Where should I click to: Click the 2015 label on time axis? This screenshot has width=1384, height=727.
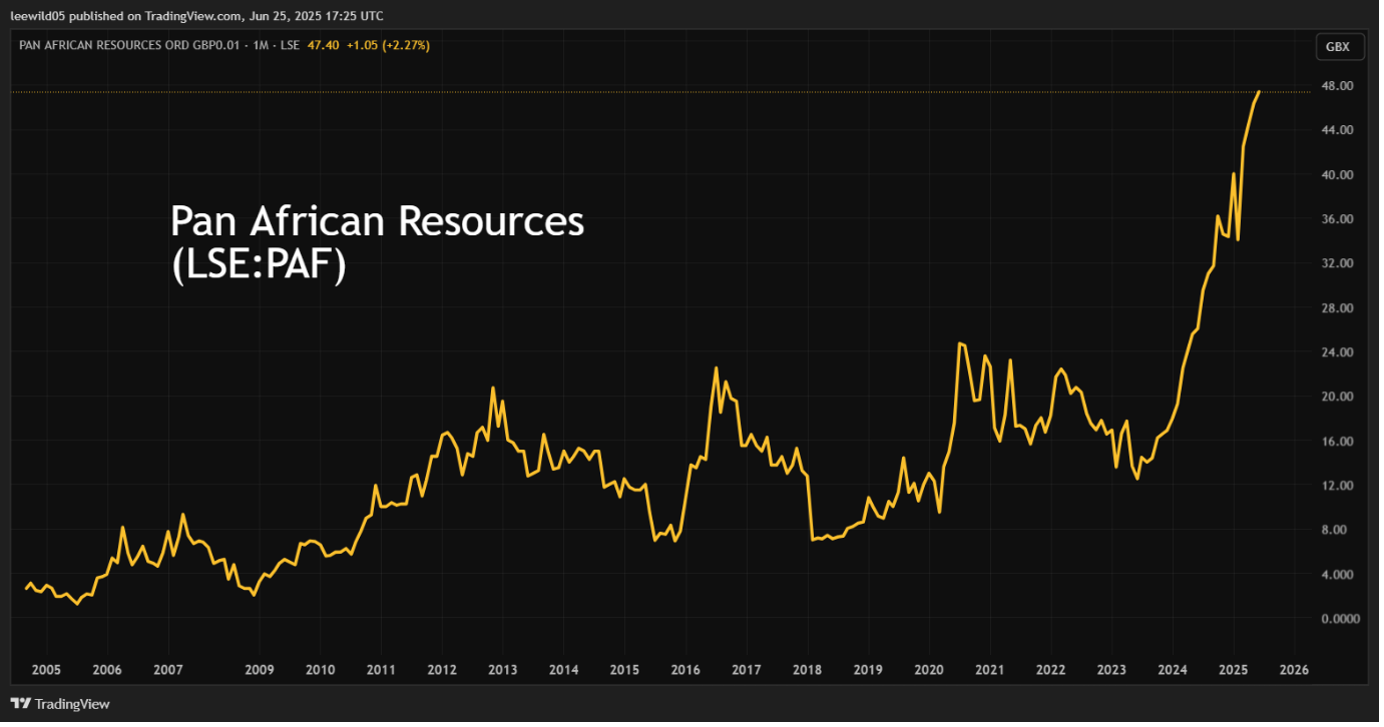click(x=625, y=670)
